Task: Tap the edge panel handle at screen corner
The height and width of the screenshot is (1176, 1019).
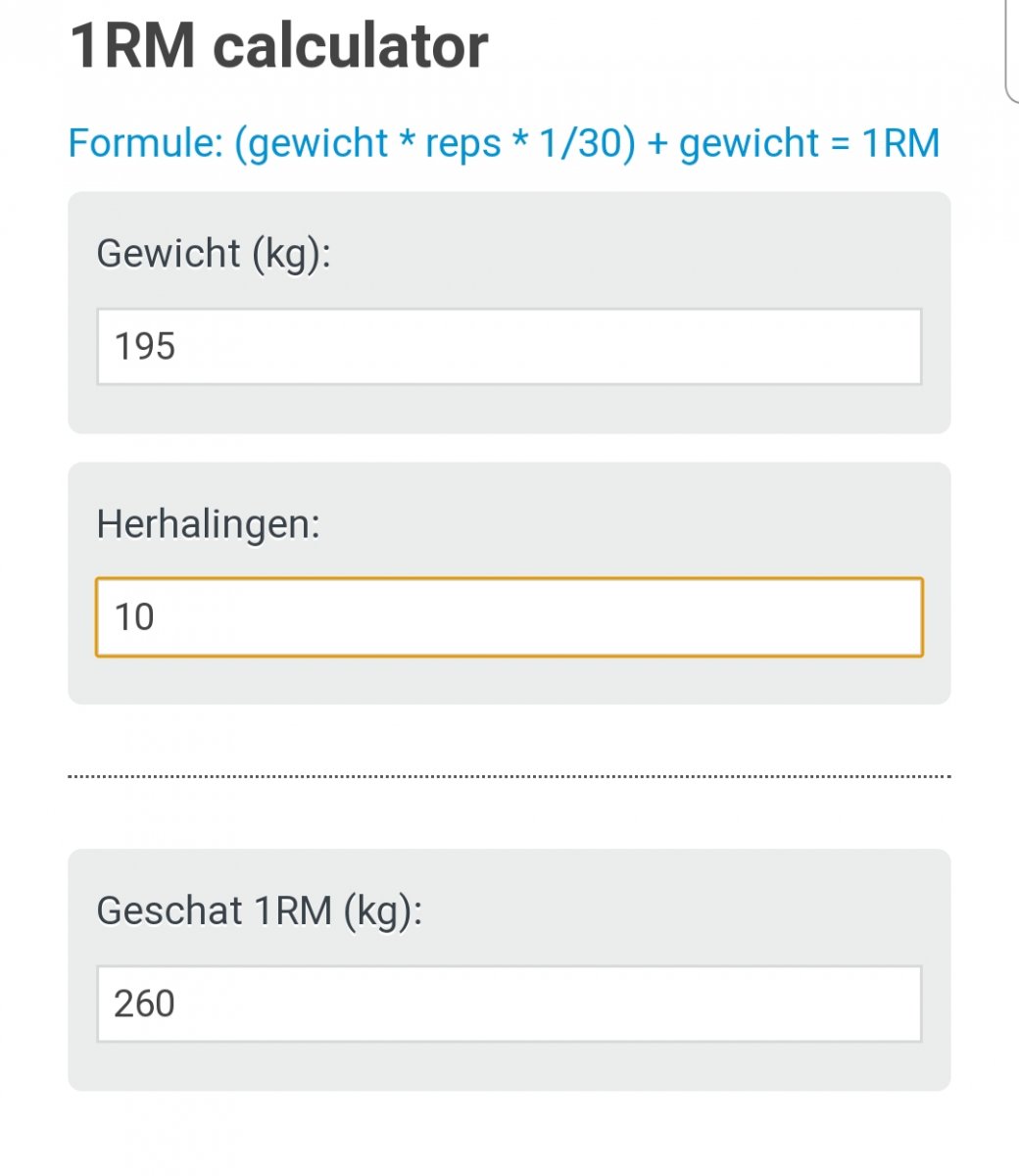Action: (x=1012, y=49)
